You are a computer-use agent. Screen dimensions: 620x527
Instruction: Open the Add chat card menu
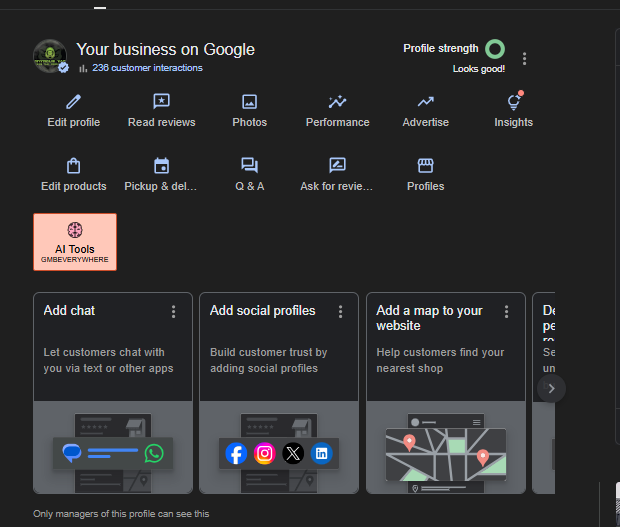point(173,312)
